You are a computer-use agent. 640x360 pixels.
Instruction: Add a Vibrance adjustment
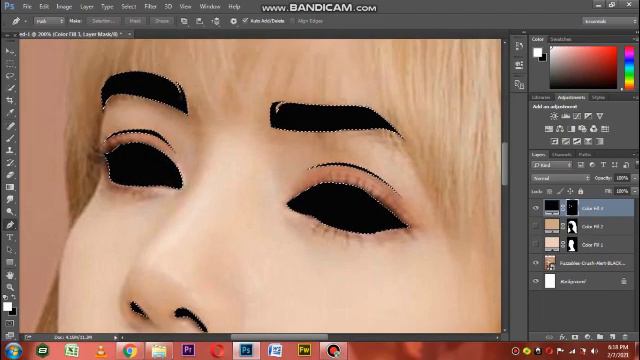(x=600, y=116)
